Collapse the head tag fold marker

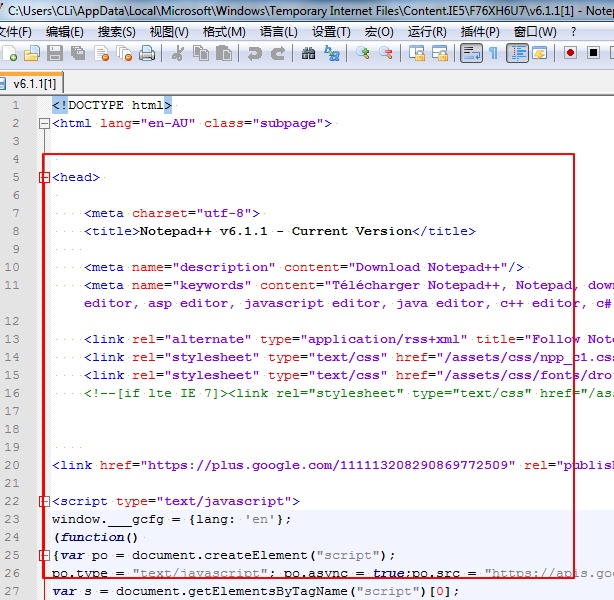click(43, 178)
